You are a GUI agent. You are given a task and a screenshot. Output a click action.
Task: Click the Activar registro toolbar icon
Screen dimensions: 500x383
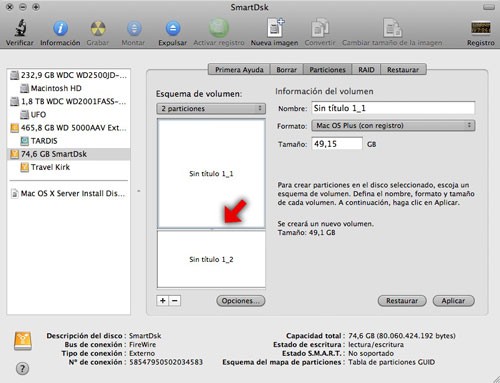219,28
